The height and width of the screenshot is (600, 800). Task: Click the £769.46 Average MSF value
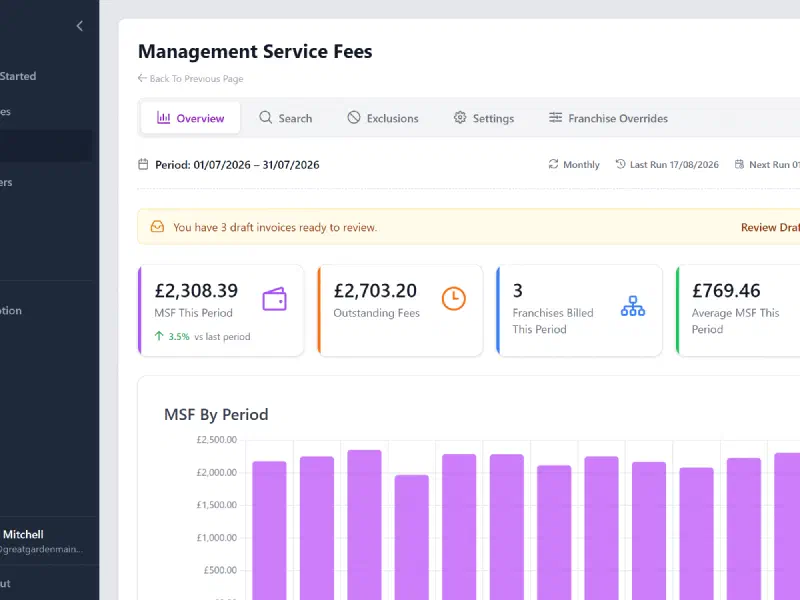click(x=726, y=291)
